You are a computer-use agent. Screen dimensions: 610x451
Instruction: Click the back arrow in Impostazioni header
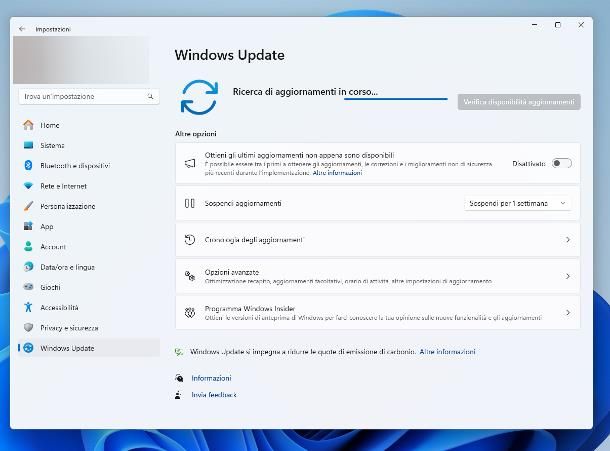pos(22,29)
